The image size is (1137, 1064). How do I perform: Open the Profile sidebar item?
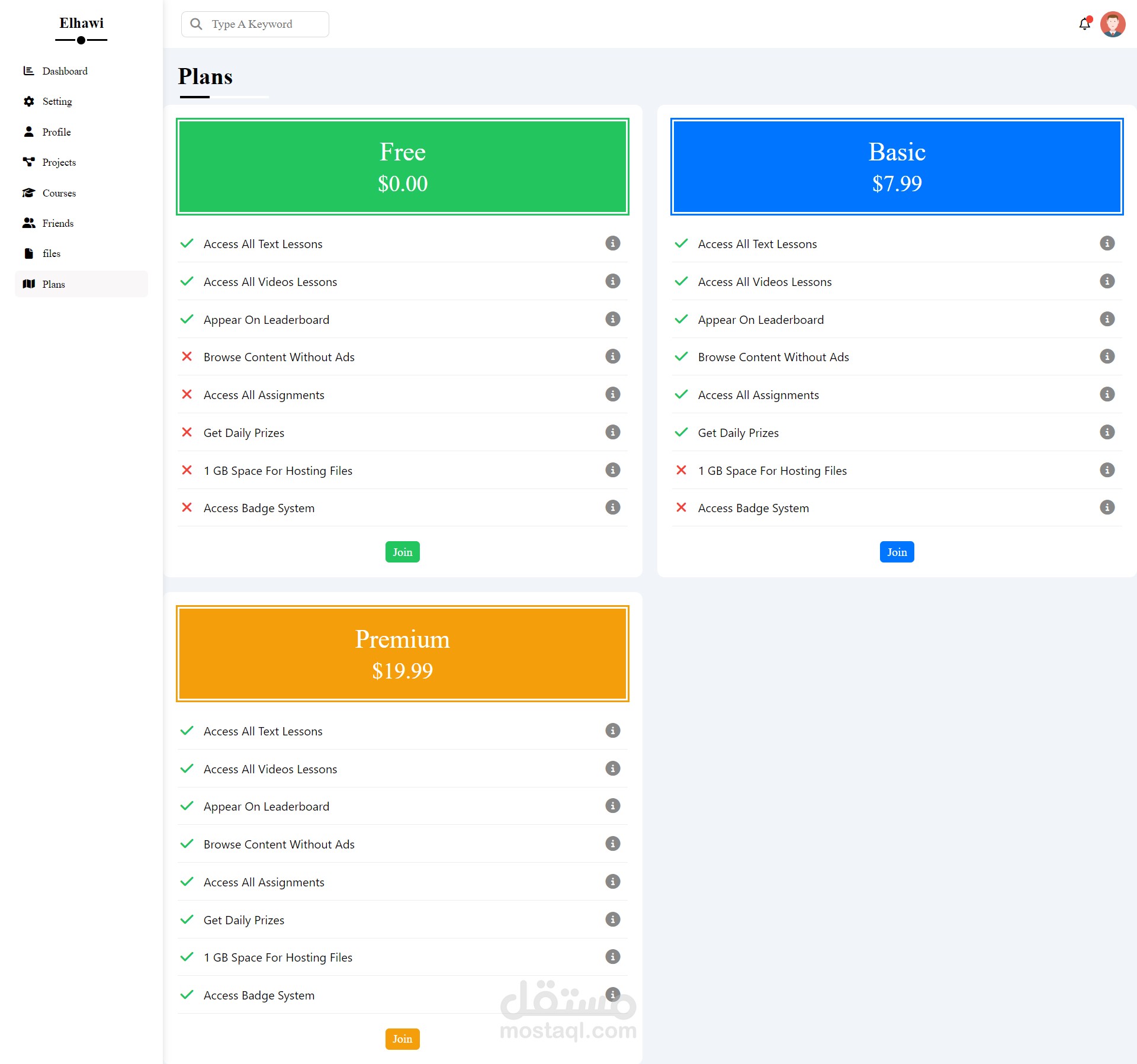(56, 132)
